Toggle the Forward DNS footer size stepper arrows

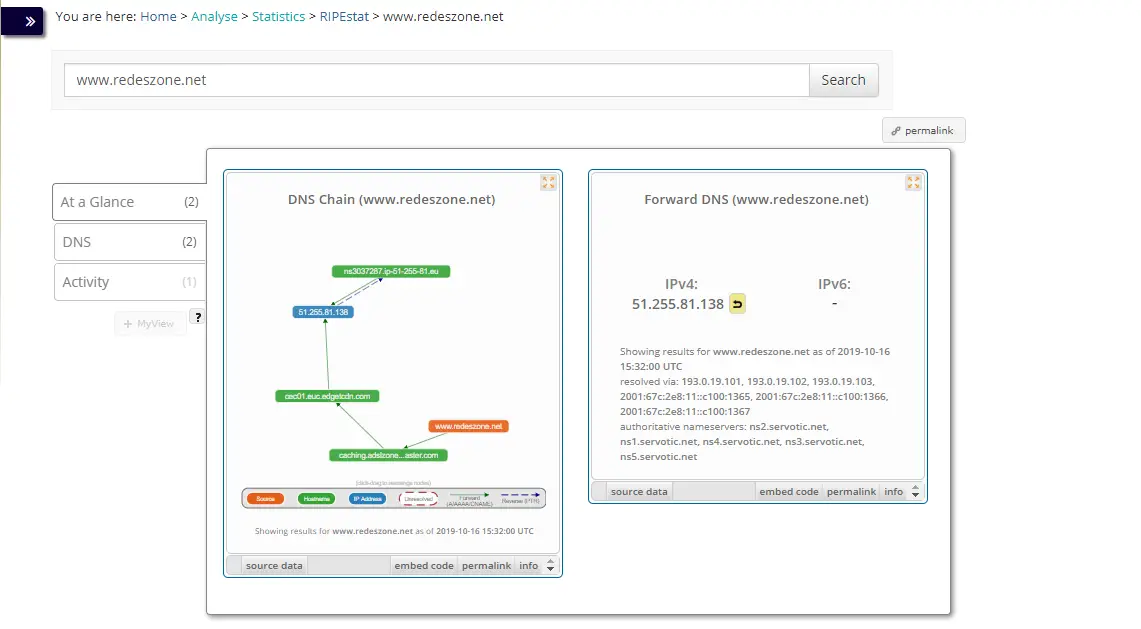click(x=915, y=491)
